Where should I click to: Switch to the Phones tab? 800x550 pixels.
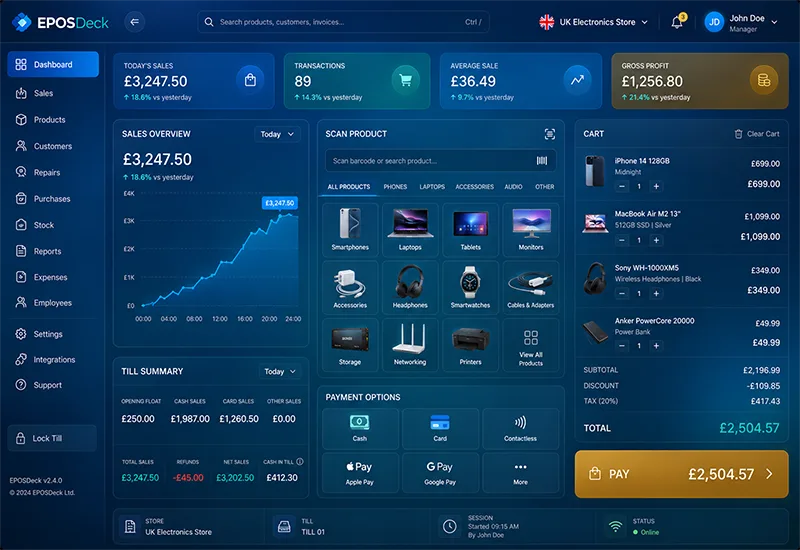(395, 187)
